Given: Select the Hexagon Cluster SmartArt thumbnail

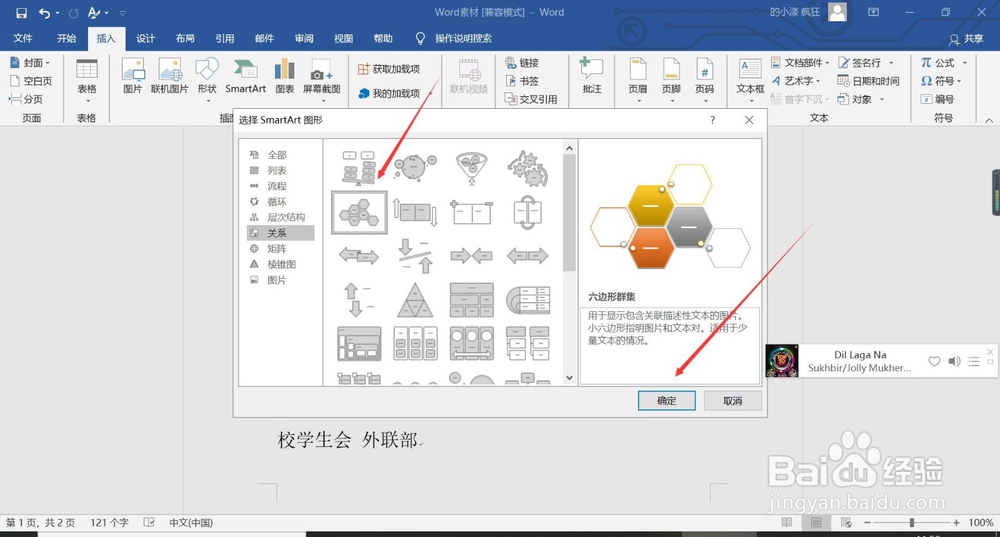Looking at the screenshot, I should coord(359,212).
